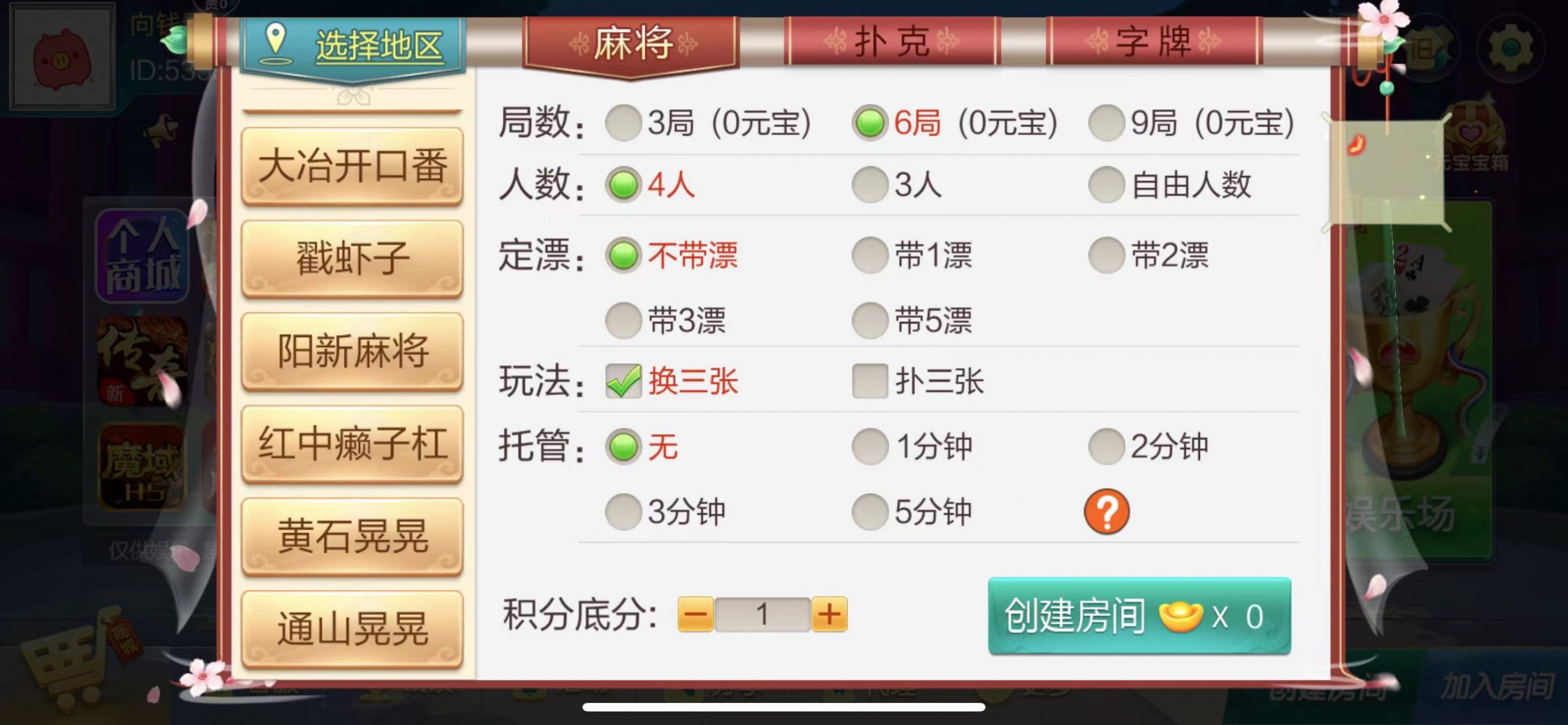Switch to the 扑克 tab
Screen dimensions: 1568x725
click(892, 42)
